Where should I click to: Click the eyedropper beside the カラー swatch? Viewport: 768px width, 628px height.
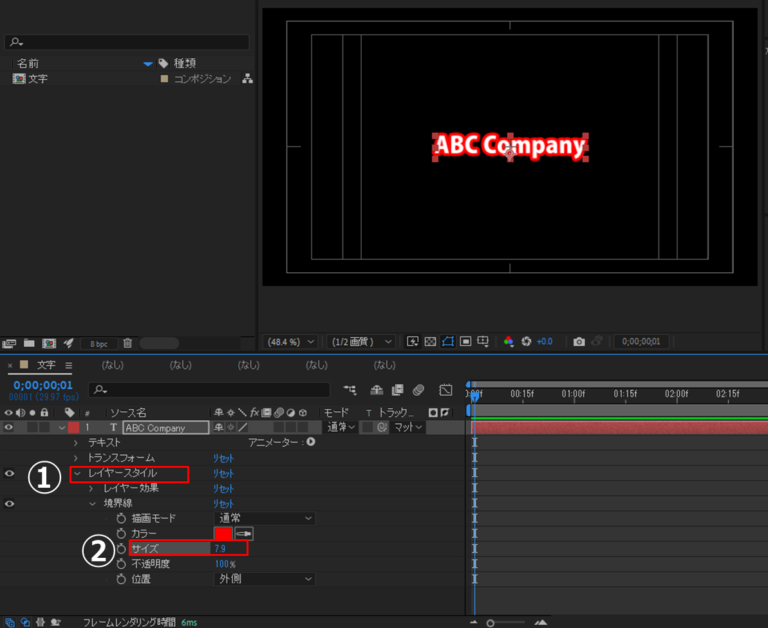coord(243,534)
